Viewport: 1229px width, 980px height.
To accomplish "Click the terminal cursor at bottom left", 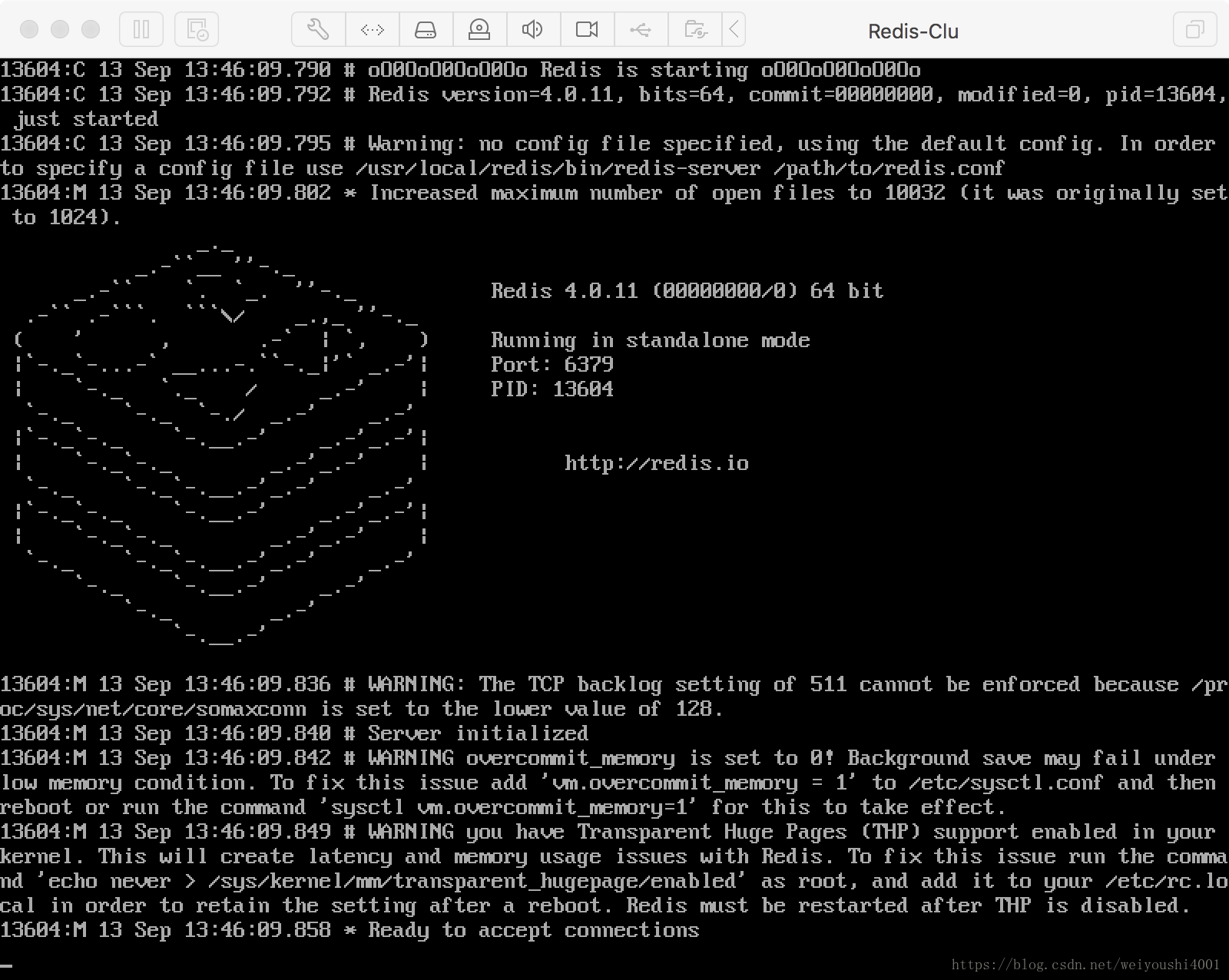I will tap(6, 966).
